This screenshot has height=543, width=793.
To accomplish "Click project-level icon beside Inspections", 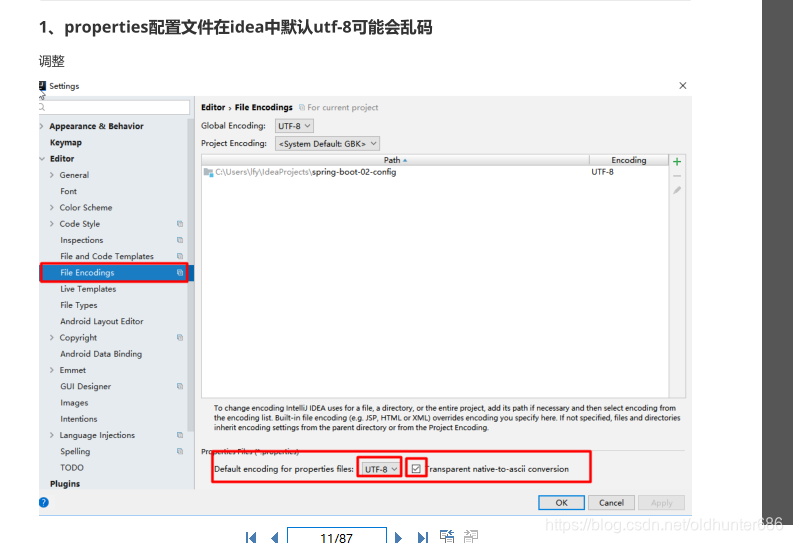I will pyautogui.click(x=180, y=240).
